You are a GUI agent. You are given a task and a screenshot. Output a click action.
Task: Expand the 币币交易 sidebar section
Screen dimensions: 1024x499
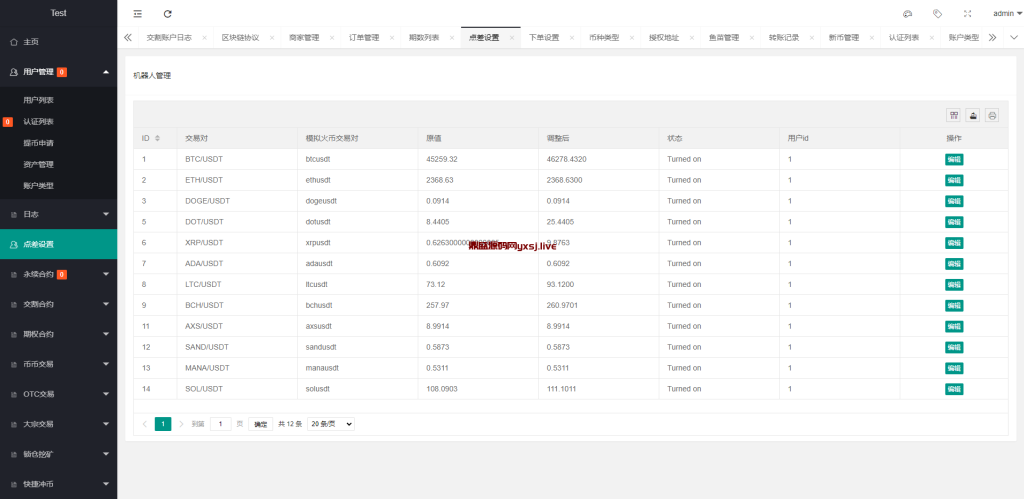tap(59, 364)
